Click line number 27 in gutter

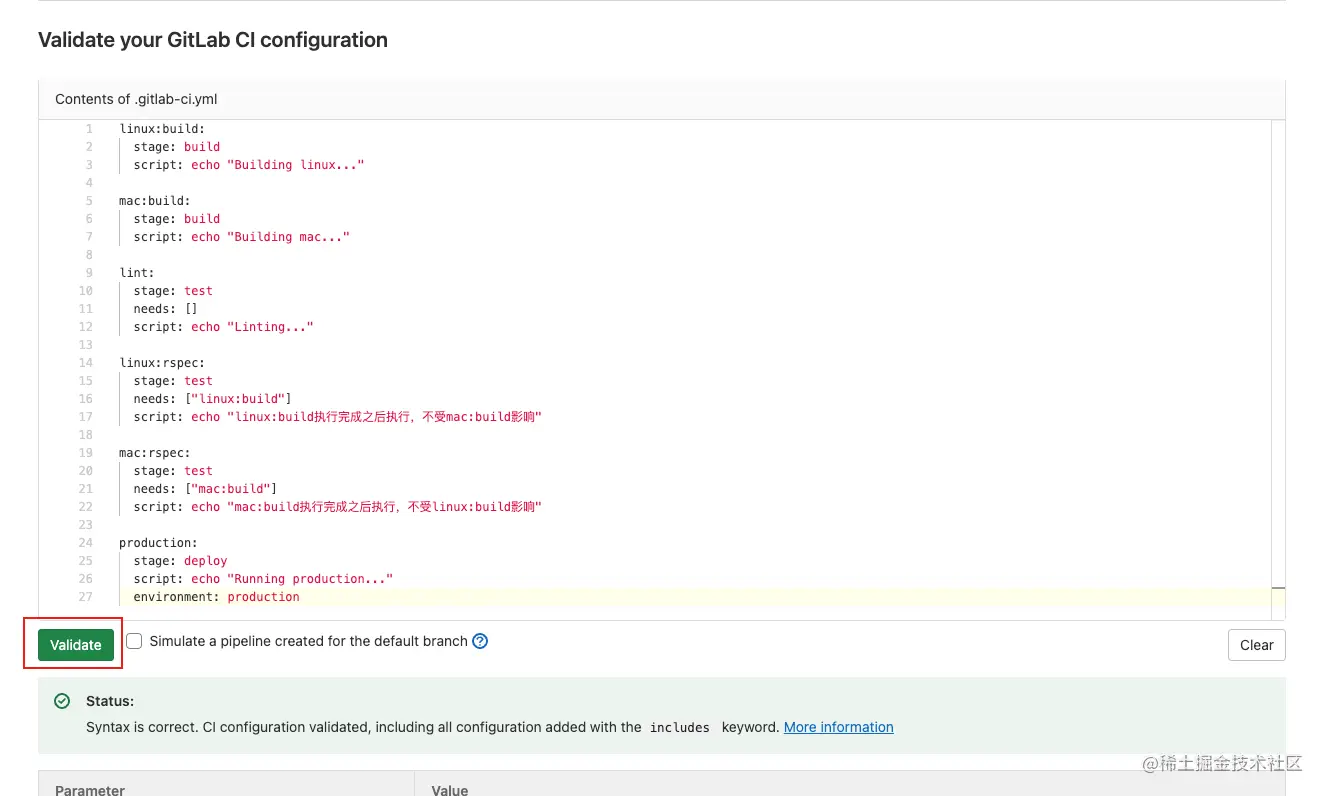85,597
